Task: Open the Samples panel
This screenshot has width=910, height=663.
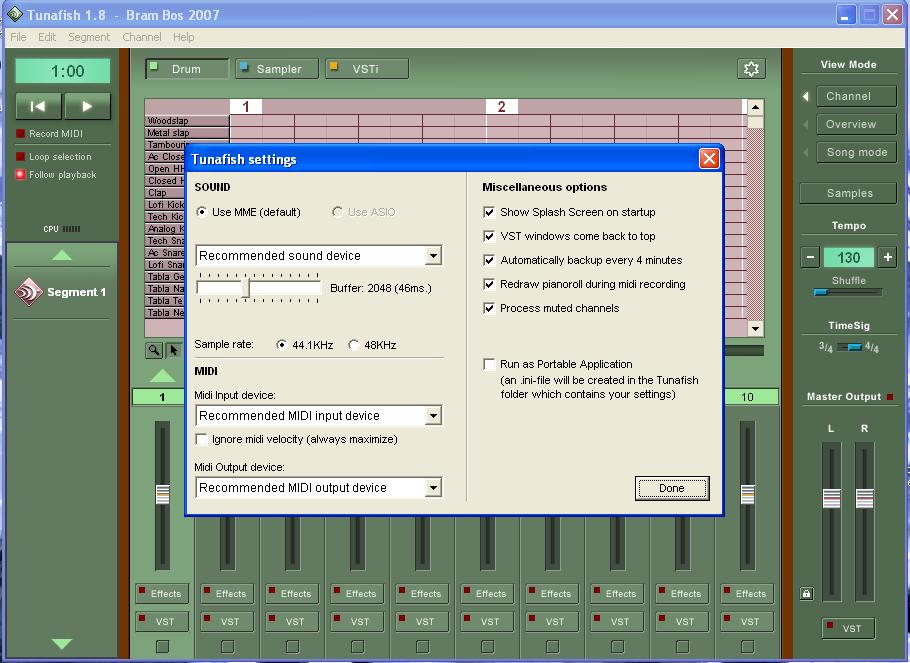Action: point(848,193)
